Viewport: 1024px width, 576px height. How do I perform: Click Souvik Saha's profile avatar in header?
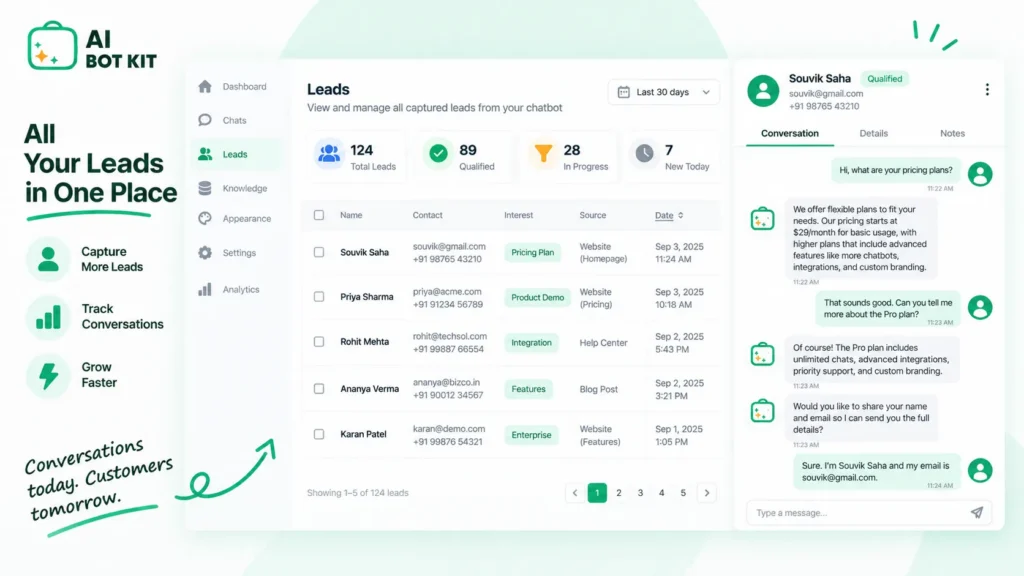(763, 91)
